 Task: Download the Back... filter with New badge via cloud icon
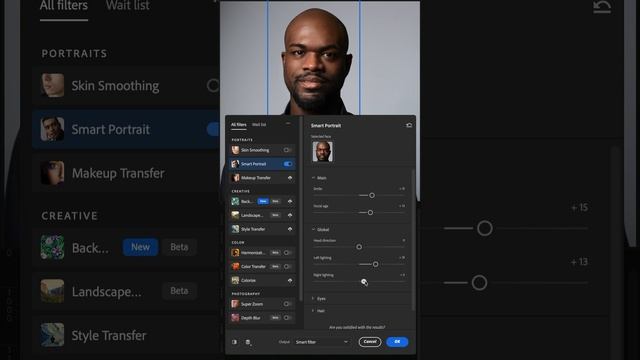(x=290, y=201)
